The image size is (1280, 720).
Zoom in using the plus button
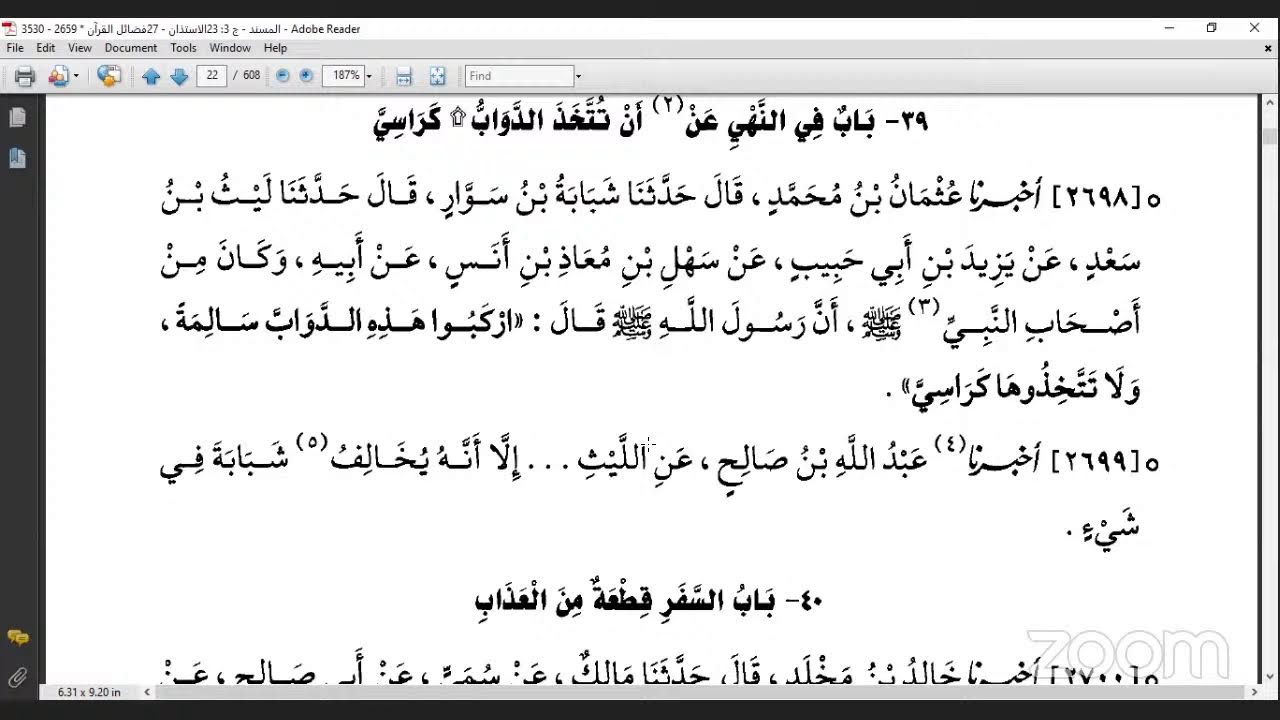pos(307,76)
